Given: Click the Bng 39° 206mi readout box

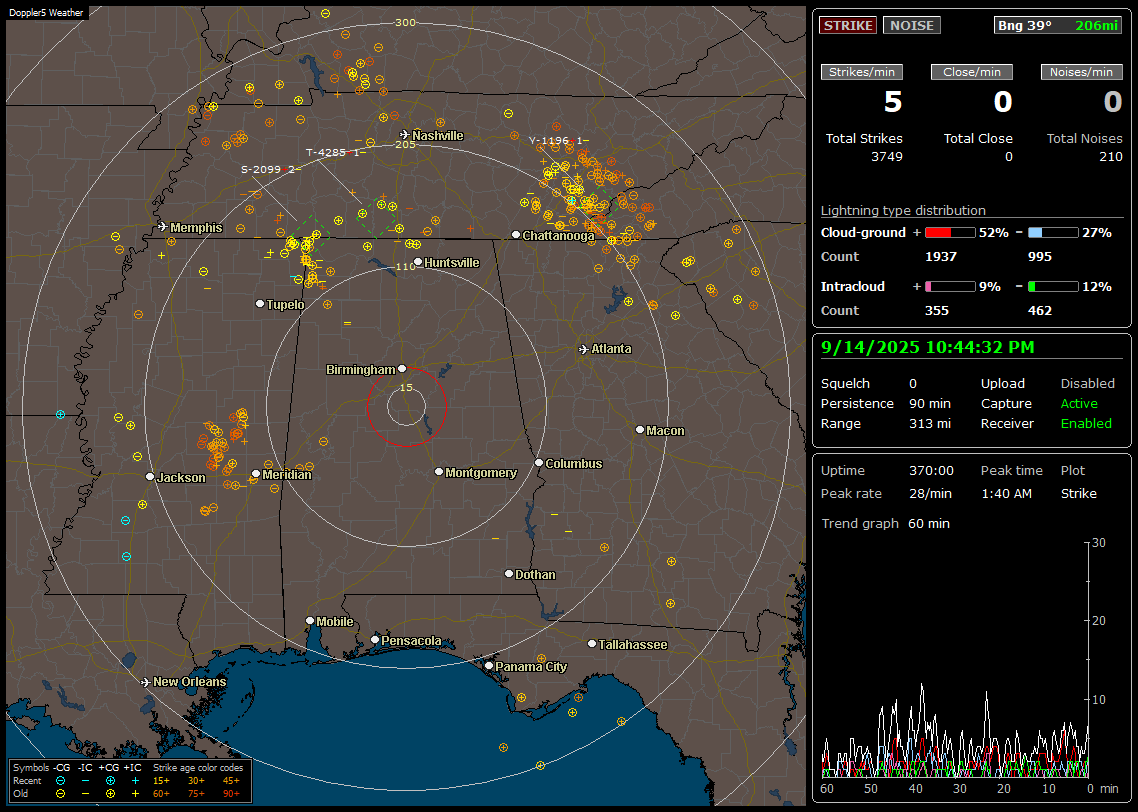Looking at the screenshot, I should 1057,25.
